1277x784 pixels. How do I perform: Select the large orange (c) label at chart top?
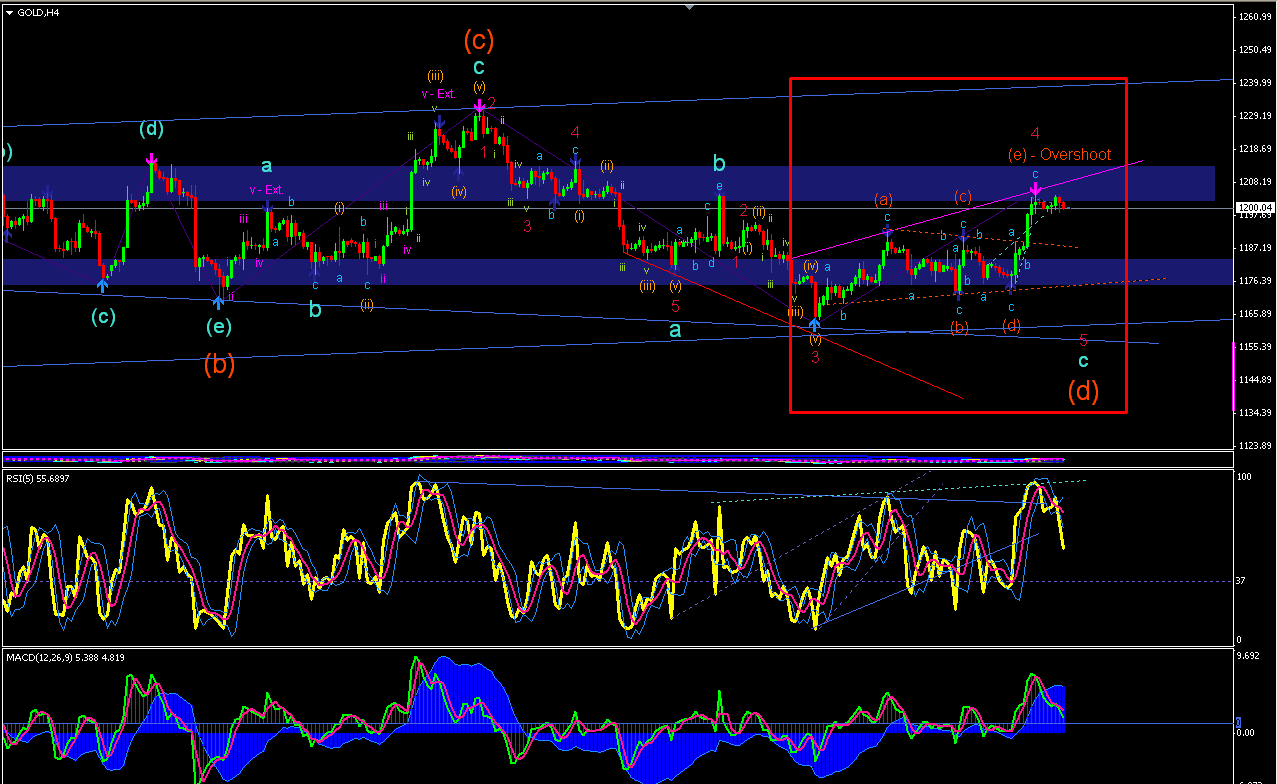click(479, 40)
